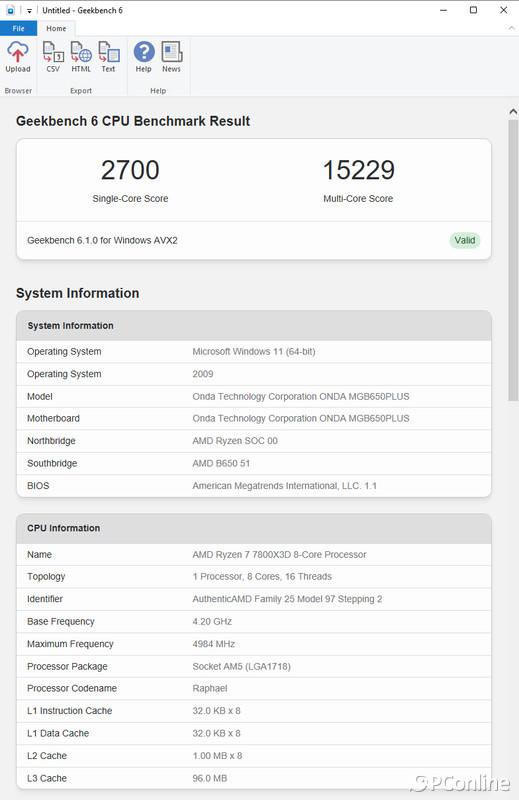Click the 'Raphael' processor codename
This screenshot has height=800, width=519.
coord(210,688)
